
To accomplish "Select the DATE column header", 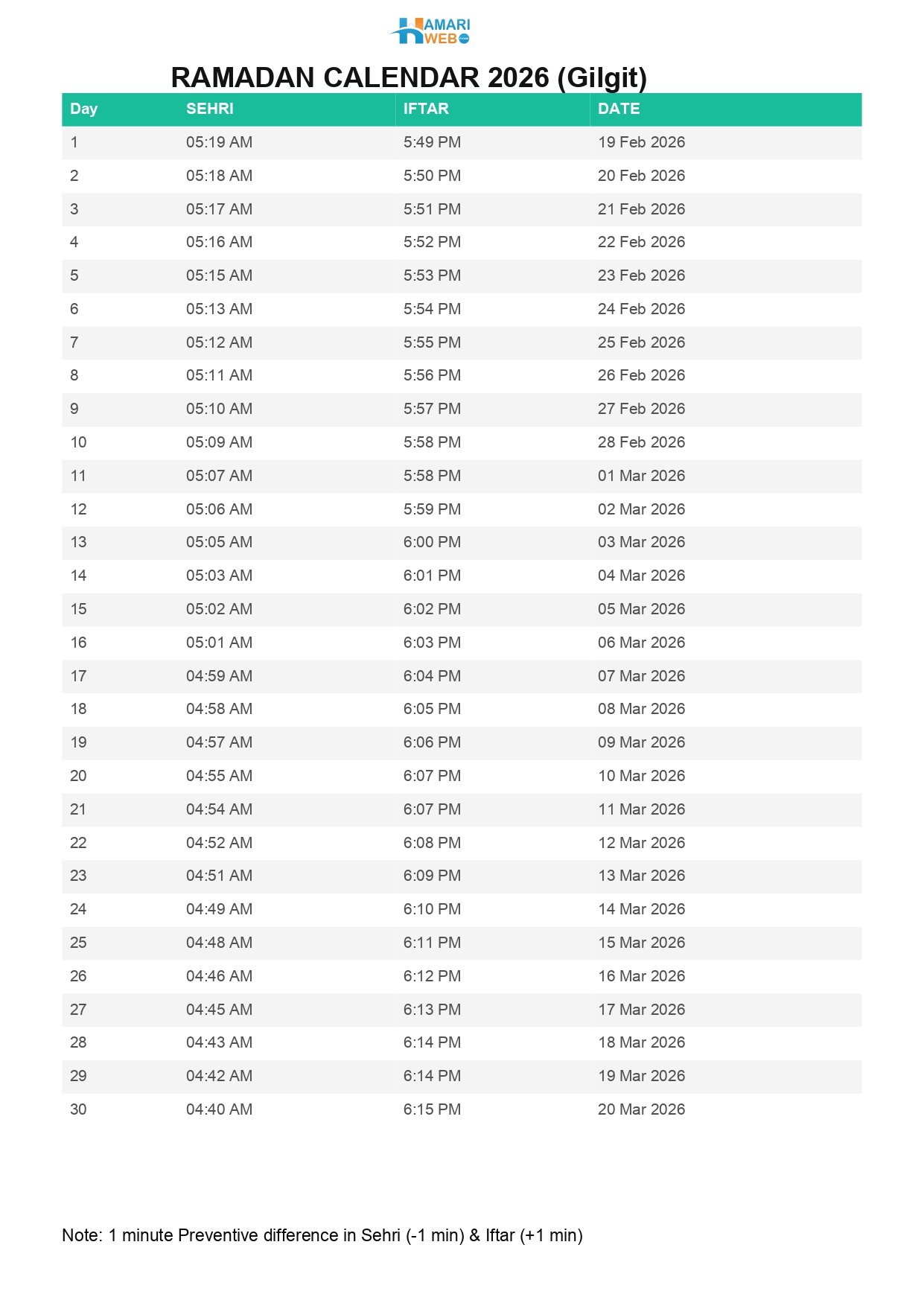I will click(x=618, y=109).
